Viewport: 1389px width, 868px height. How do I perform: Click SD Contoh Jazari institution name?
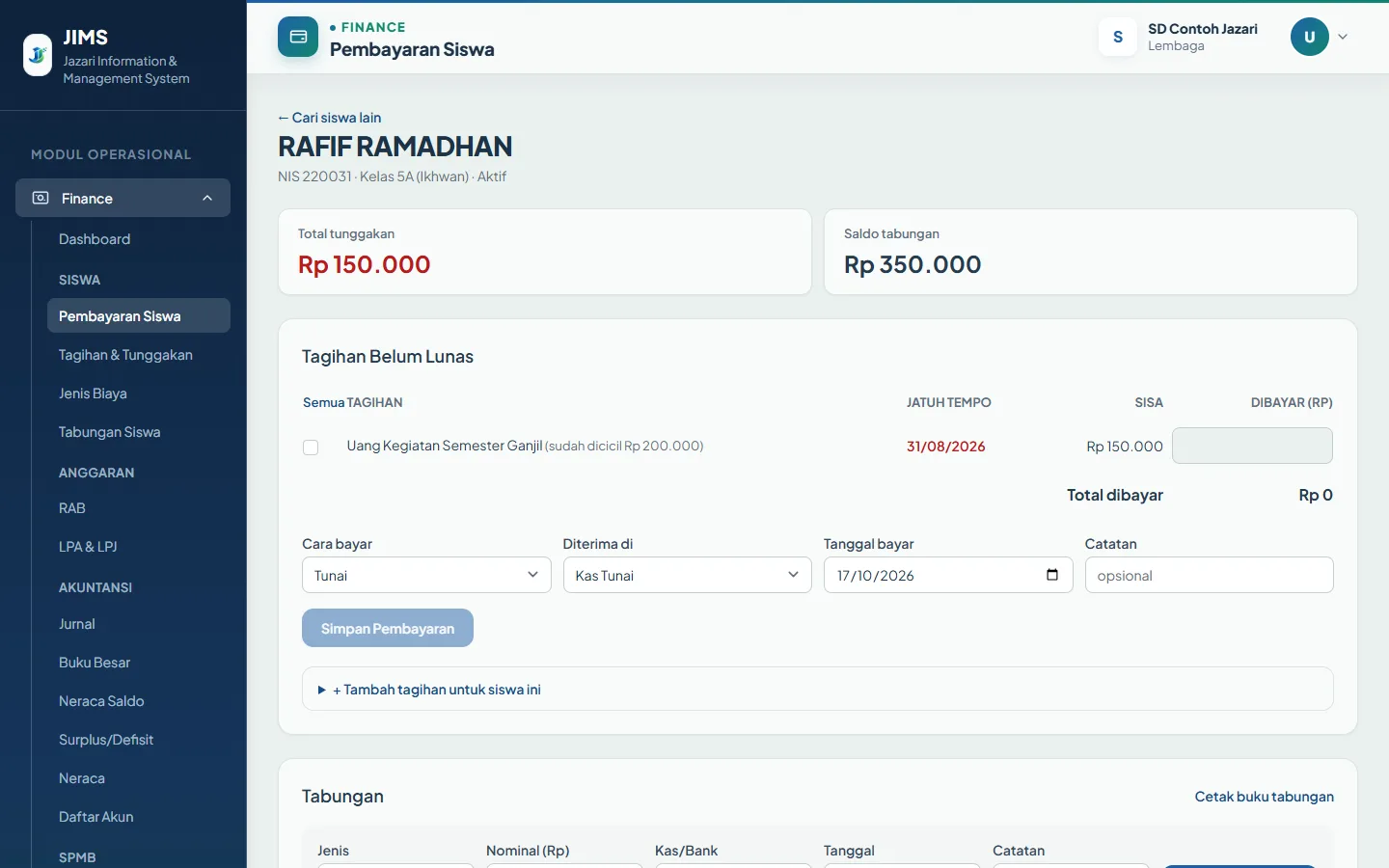point(1203,29)
